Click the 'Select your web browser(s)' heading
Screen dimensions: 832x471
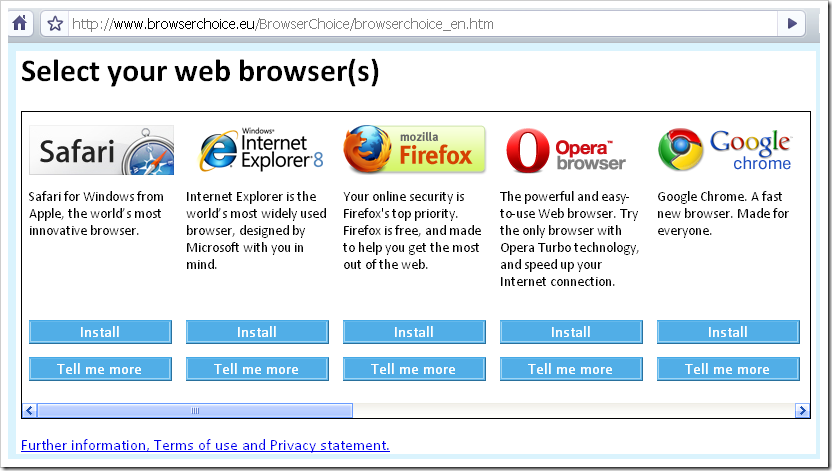(200, 71)
